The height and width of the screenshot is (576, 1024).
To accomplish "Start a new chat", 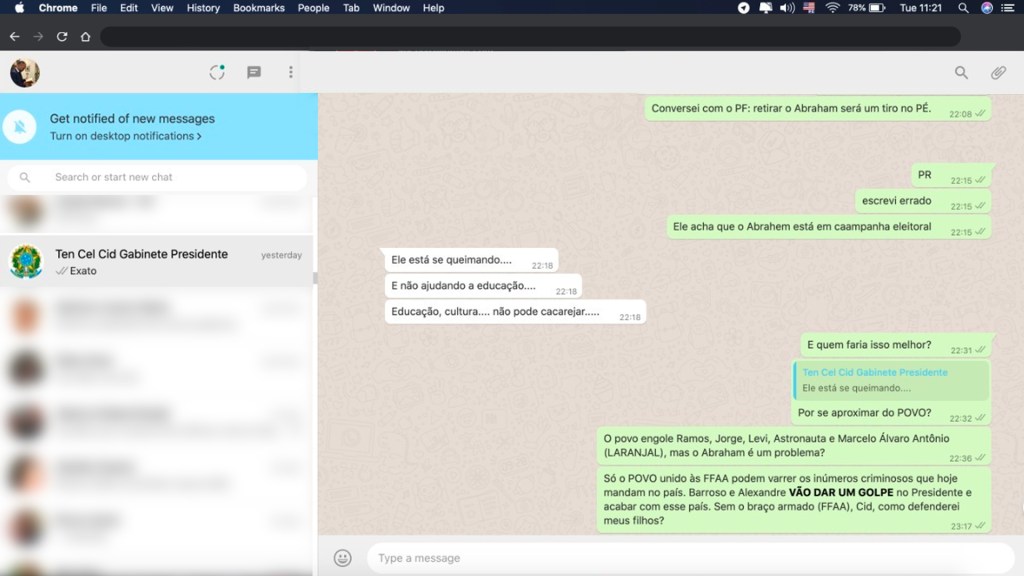I will [x=253, y=72].
